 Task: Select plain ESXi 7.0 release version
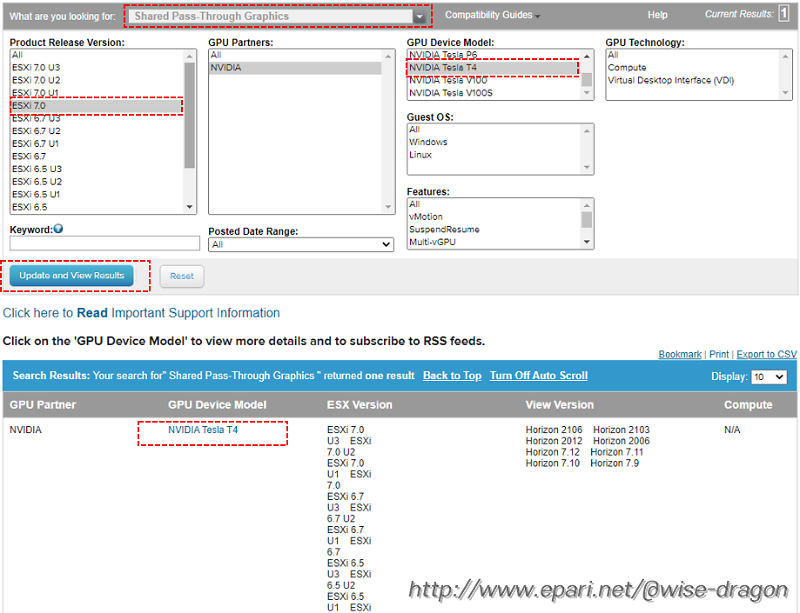(97, 106)
